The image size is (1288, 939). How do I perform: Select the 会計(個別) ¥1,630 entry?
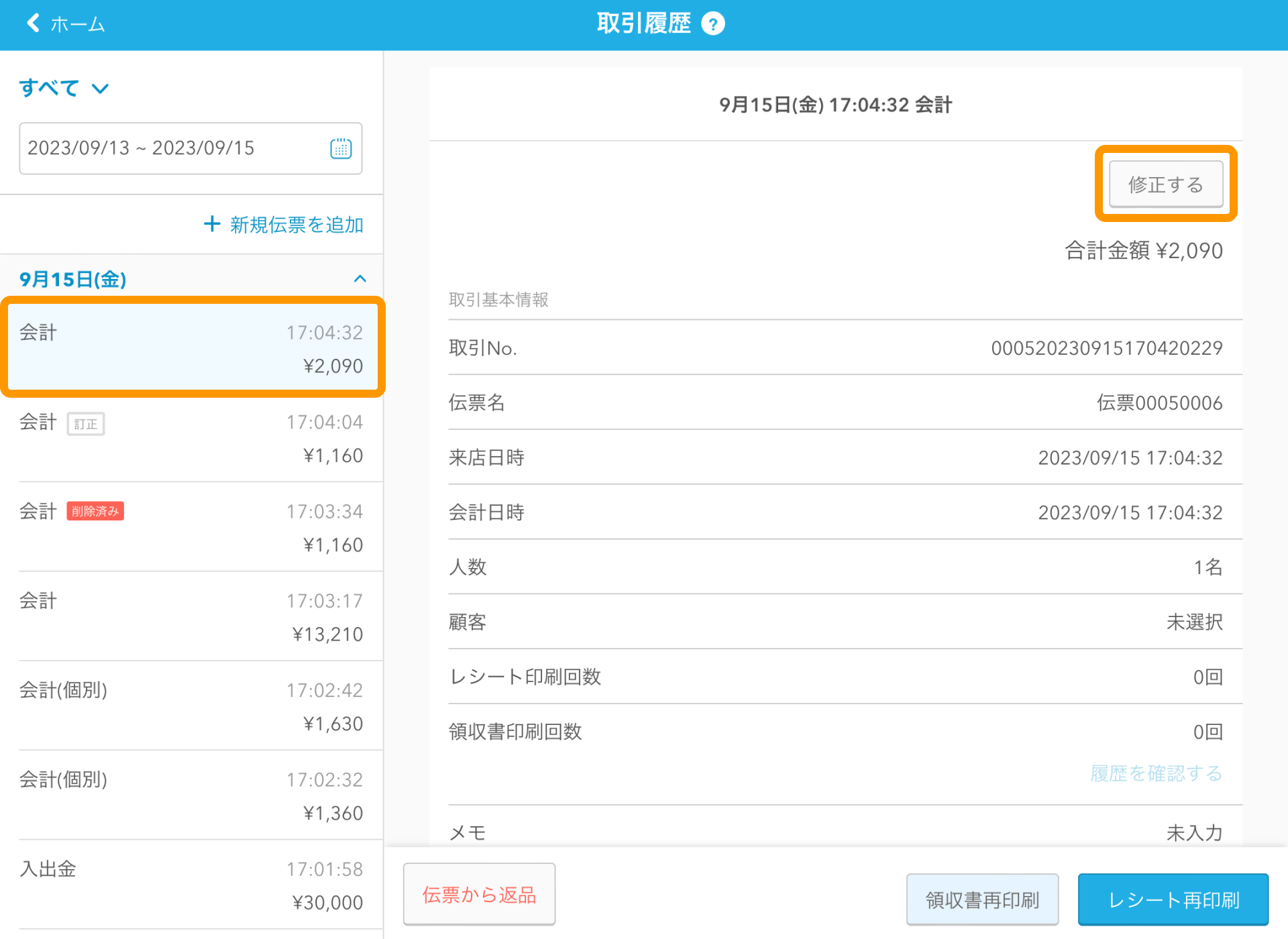coord(192,706)
